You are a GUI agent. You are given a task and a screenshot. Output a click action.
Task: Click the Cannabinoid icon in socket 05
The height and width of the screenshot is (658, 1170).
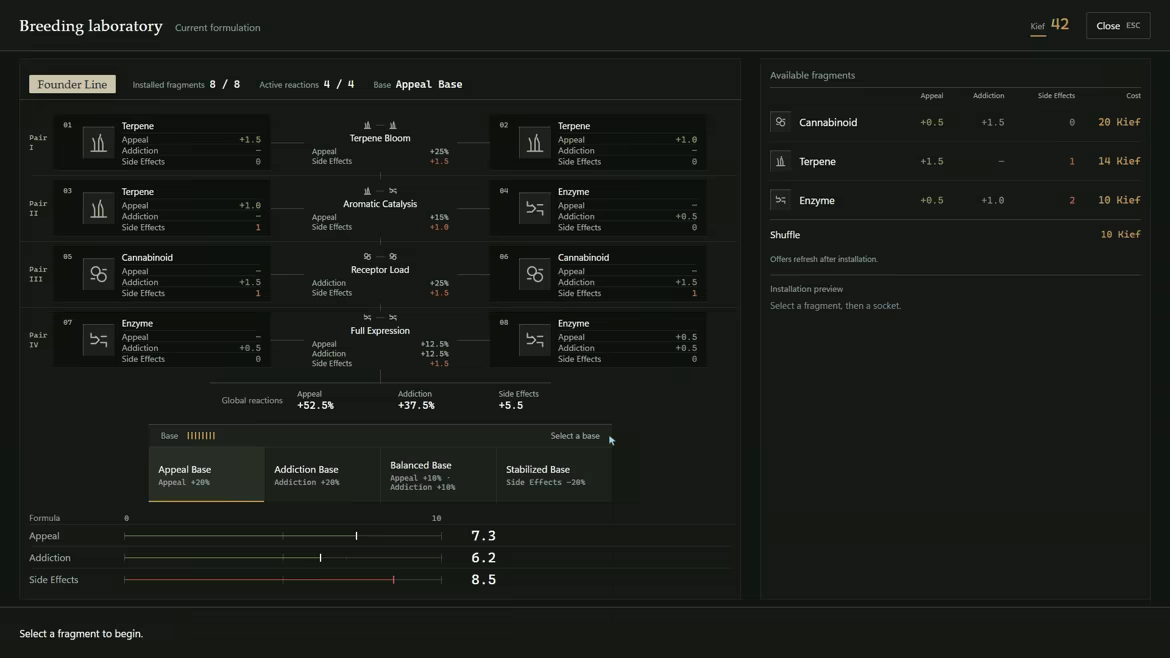98,274
